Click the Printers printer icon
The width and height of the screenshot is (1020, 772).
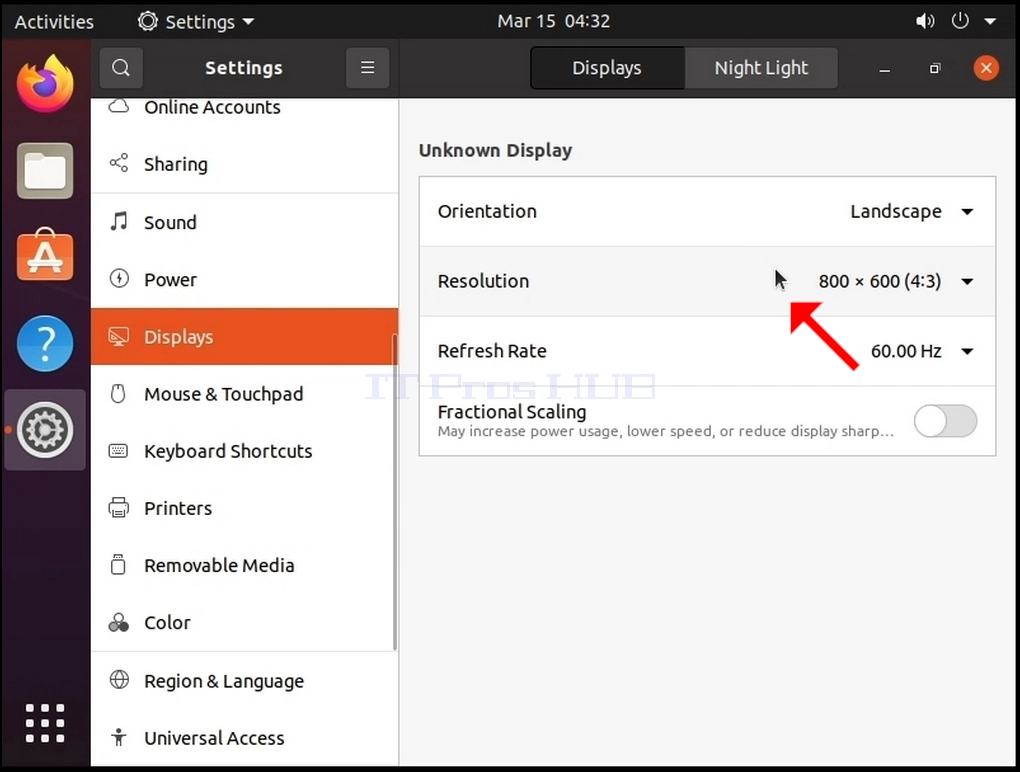point(118,507)
